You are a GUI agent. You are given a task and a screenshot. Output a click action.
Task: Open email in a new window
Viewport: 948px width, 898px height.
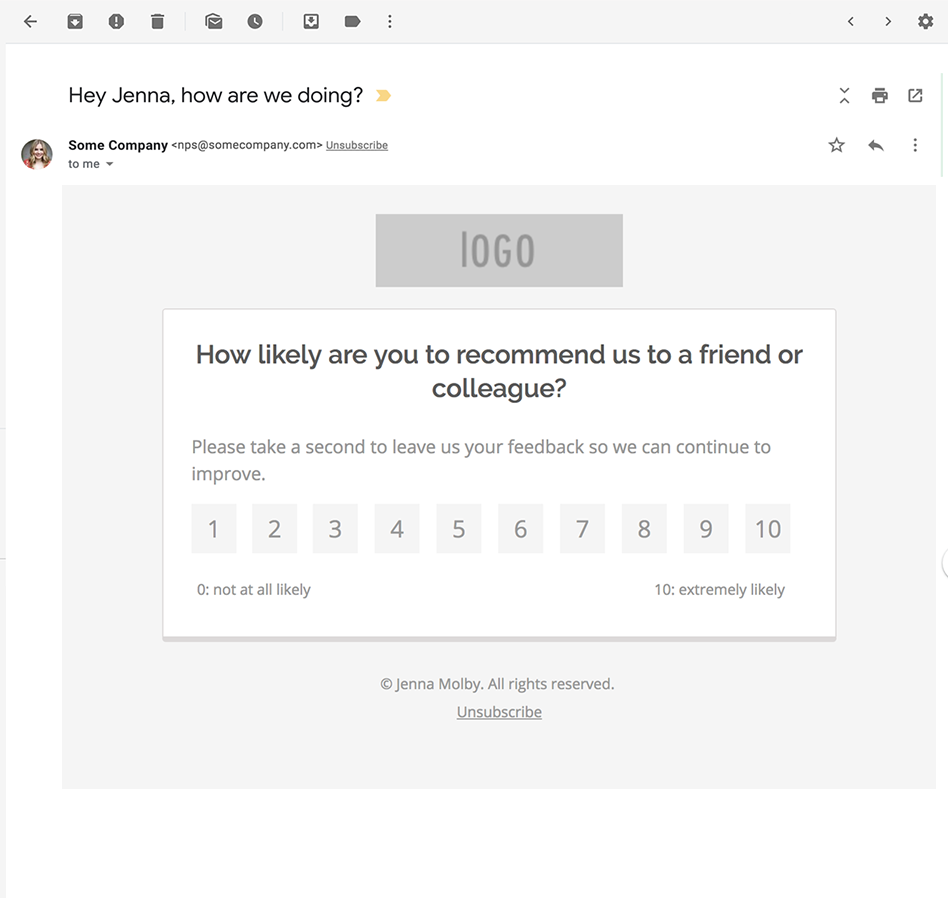pyautogui.click(x=915, y=96)
